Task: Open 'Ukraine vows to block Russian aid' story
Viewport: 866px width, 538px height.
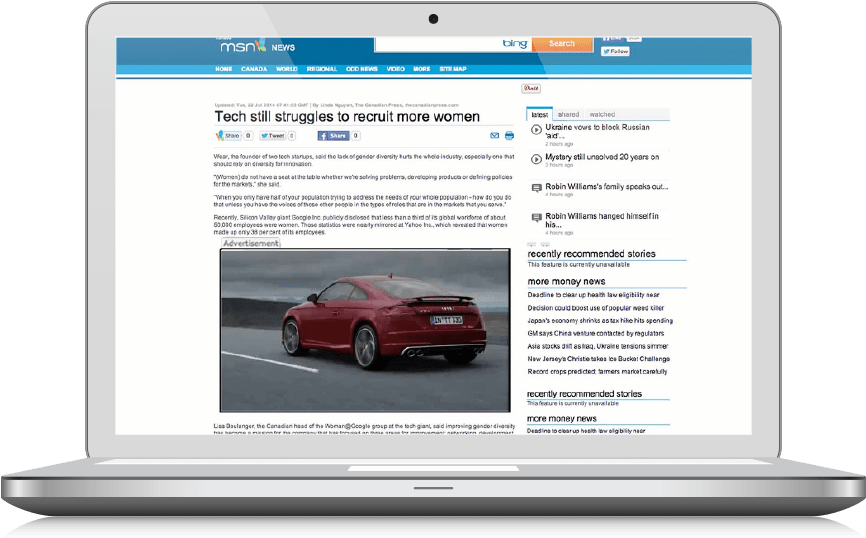Action: click(x=597, y=131)
